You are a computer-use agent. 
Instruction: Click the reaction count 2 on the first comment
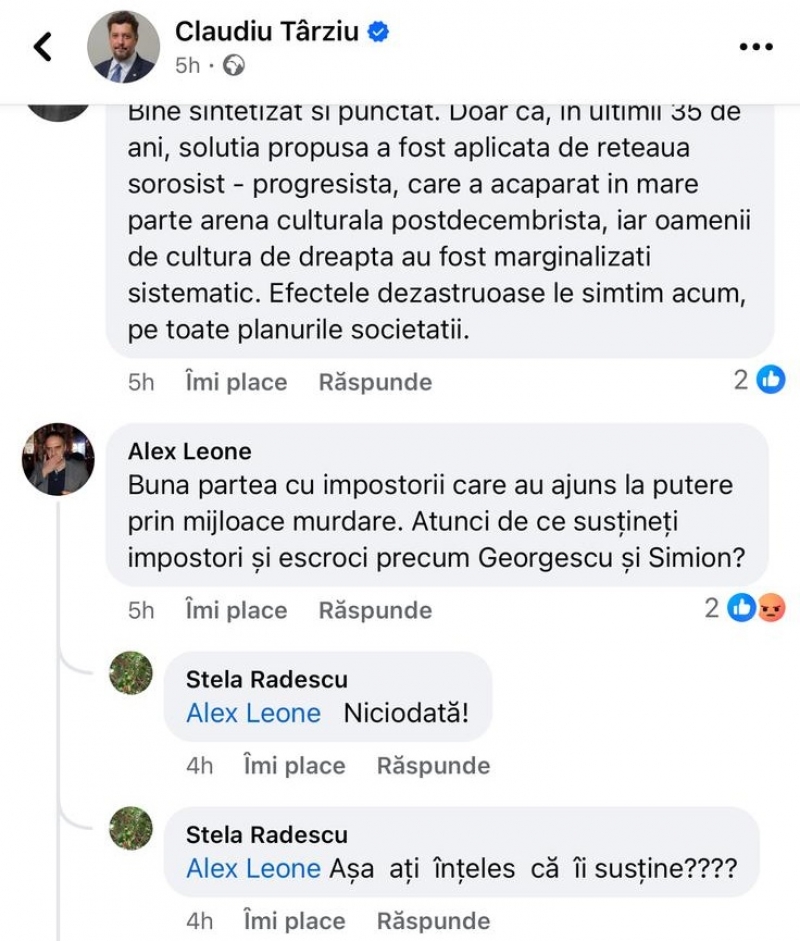point(739,379)
